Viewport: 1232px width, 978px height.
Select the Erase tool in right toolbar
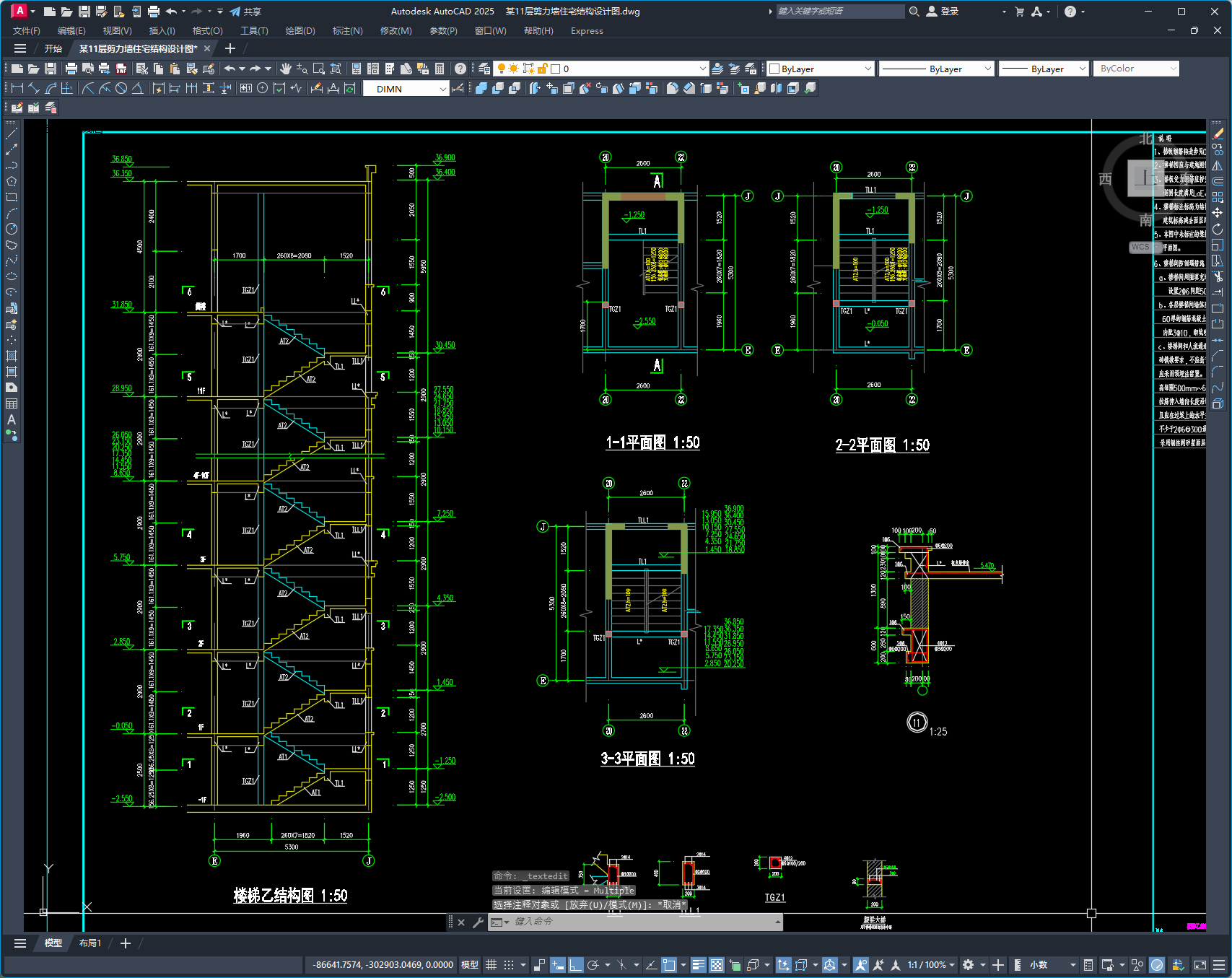1218,134
